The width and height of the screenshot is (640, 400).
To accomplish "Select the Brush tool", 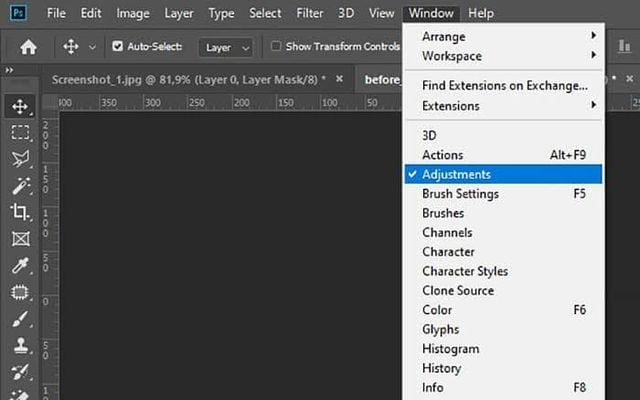I will [20, 319].
